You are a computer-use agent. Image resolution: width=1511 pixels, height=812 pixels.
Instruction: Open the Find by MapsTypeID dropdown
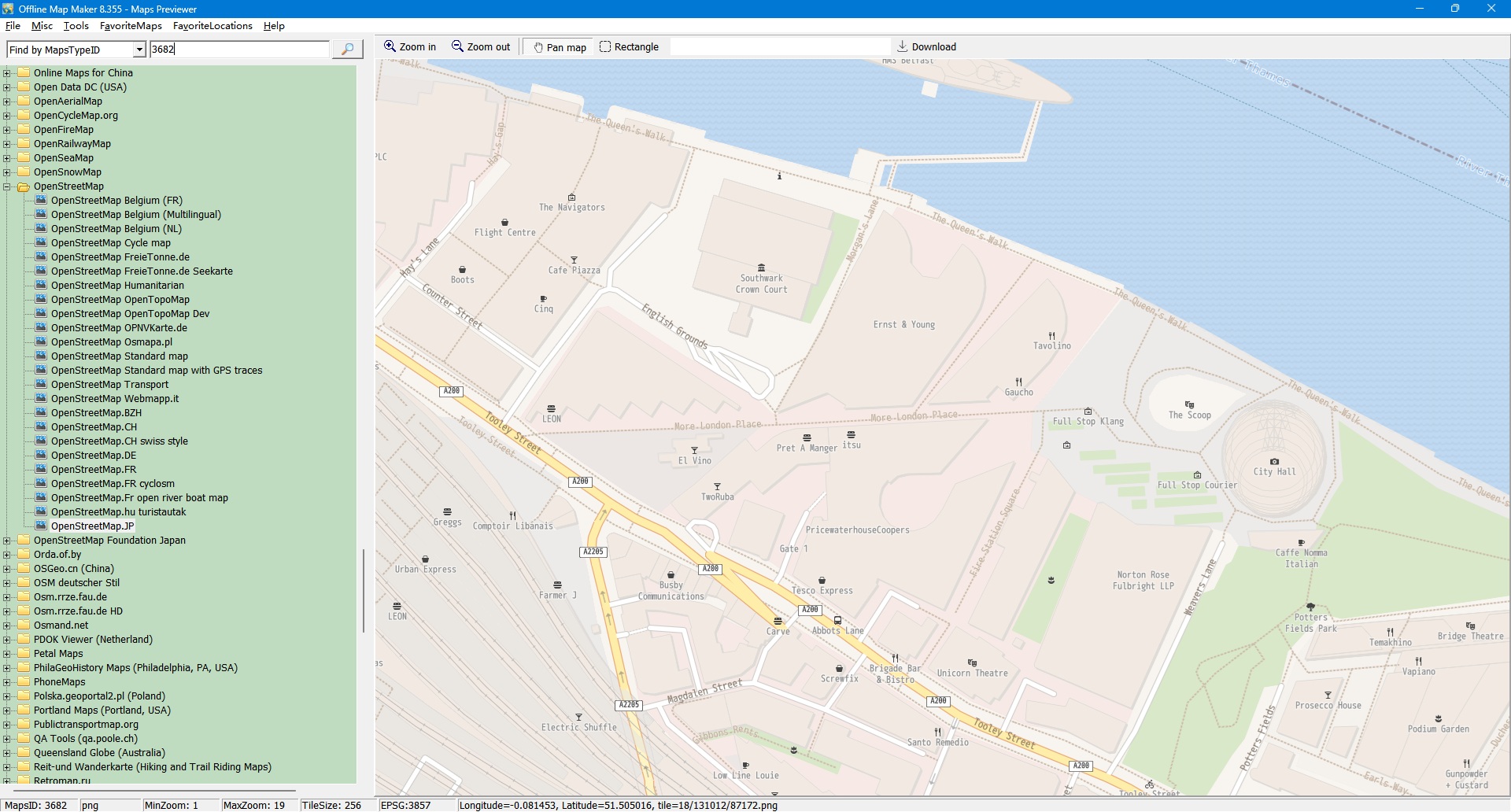pyautogui.click(x=139, y=49)
